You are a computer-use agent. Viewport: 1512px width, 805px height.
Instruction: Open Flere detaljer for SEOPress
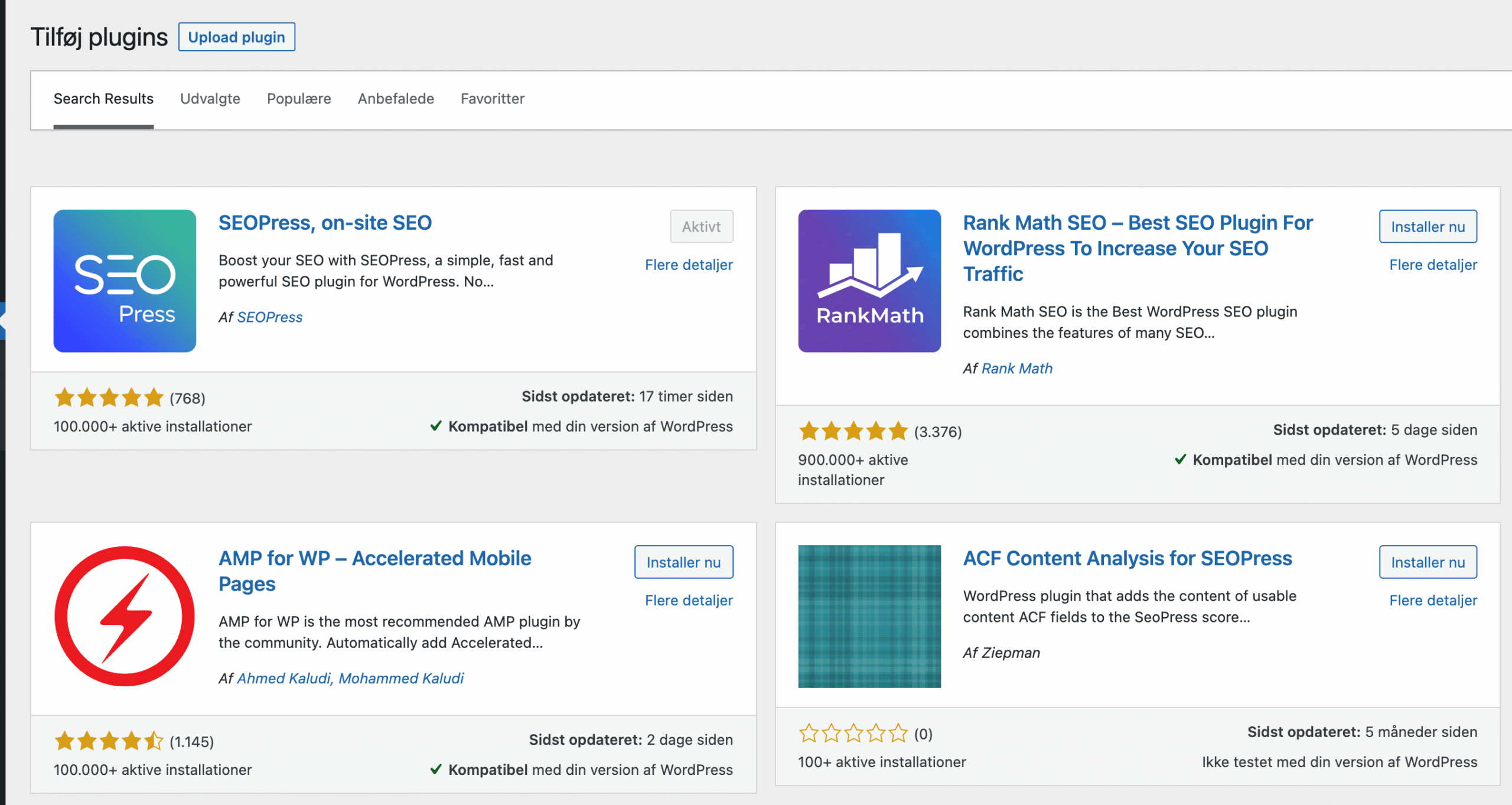pos(689,265)
